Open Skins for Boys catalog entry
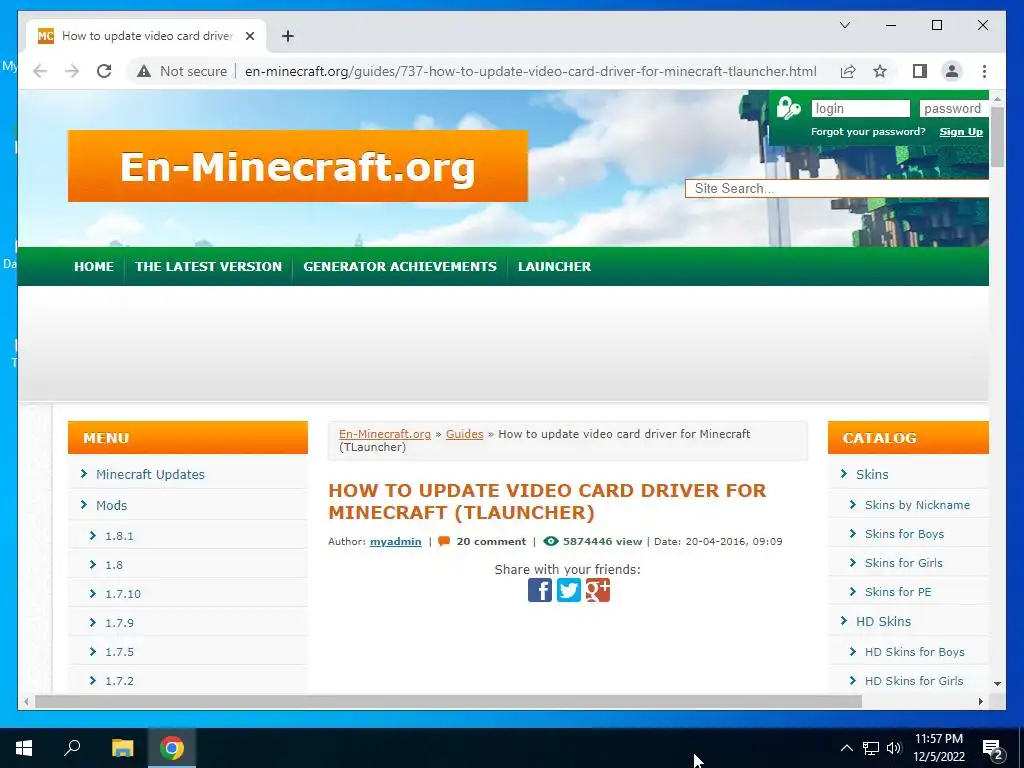The width and height of the screenshot is (1024, 768). [x=904, y=534]
